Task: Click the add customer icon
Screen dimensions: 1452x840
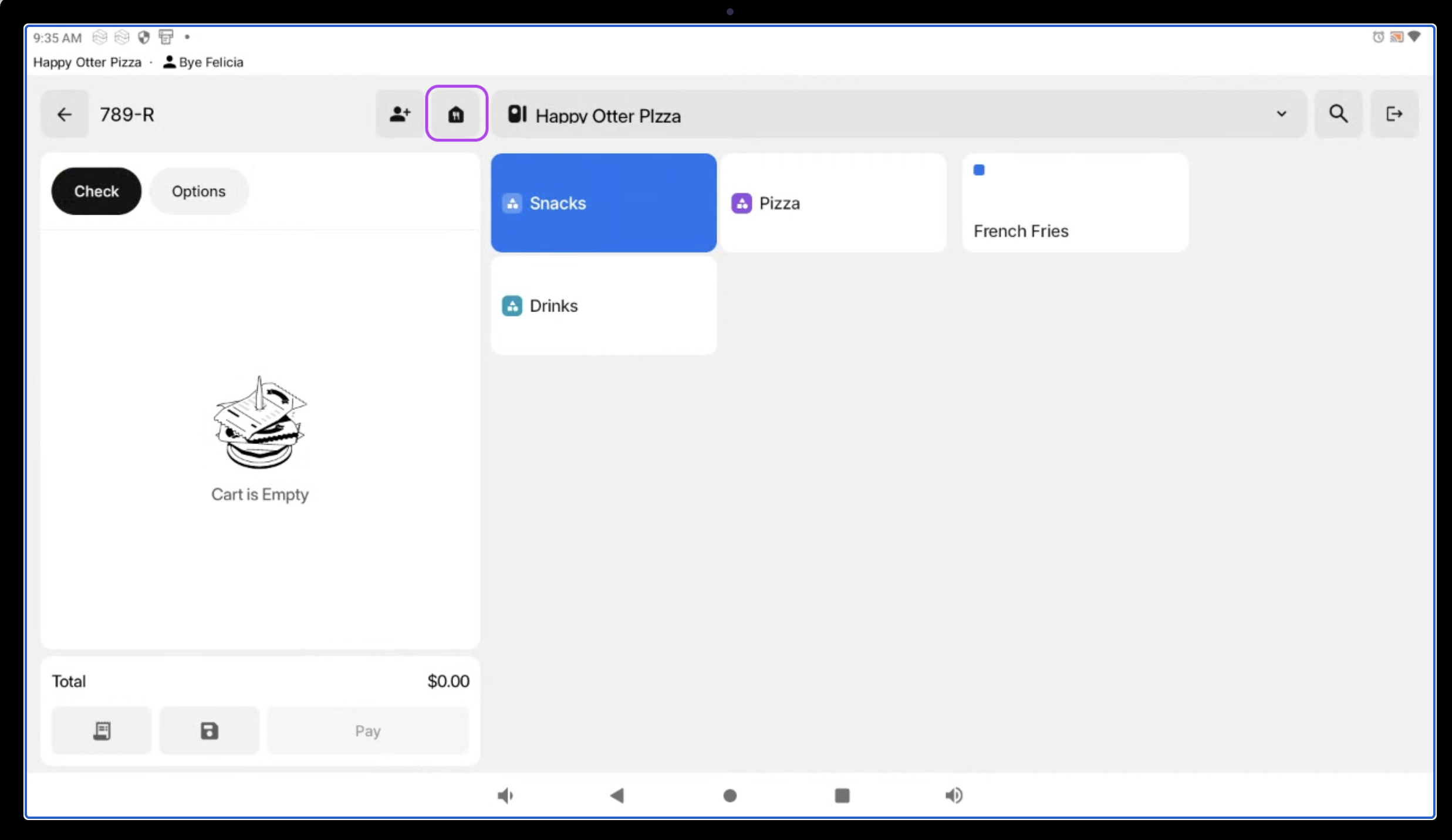Action: tap(400, 114)
